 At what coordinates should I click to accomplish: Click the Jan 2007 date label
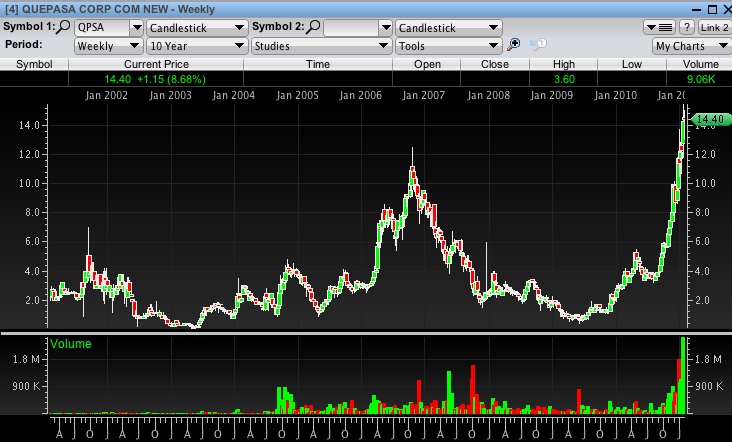pos(423,95)
